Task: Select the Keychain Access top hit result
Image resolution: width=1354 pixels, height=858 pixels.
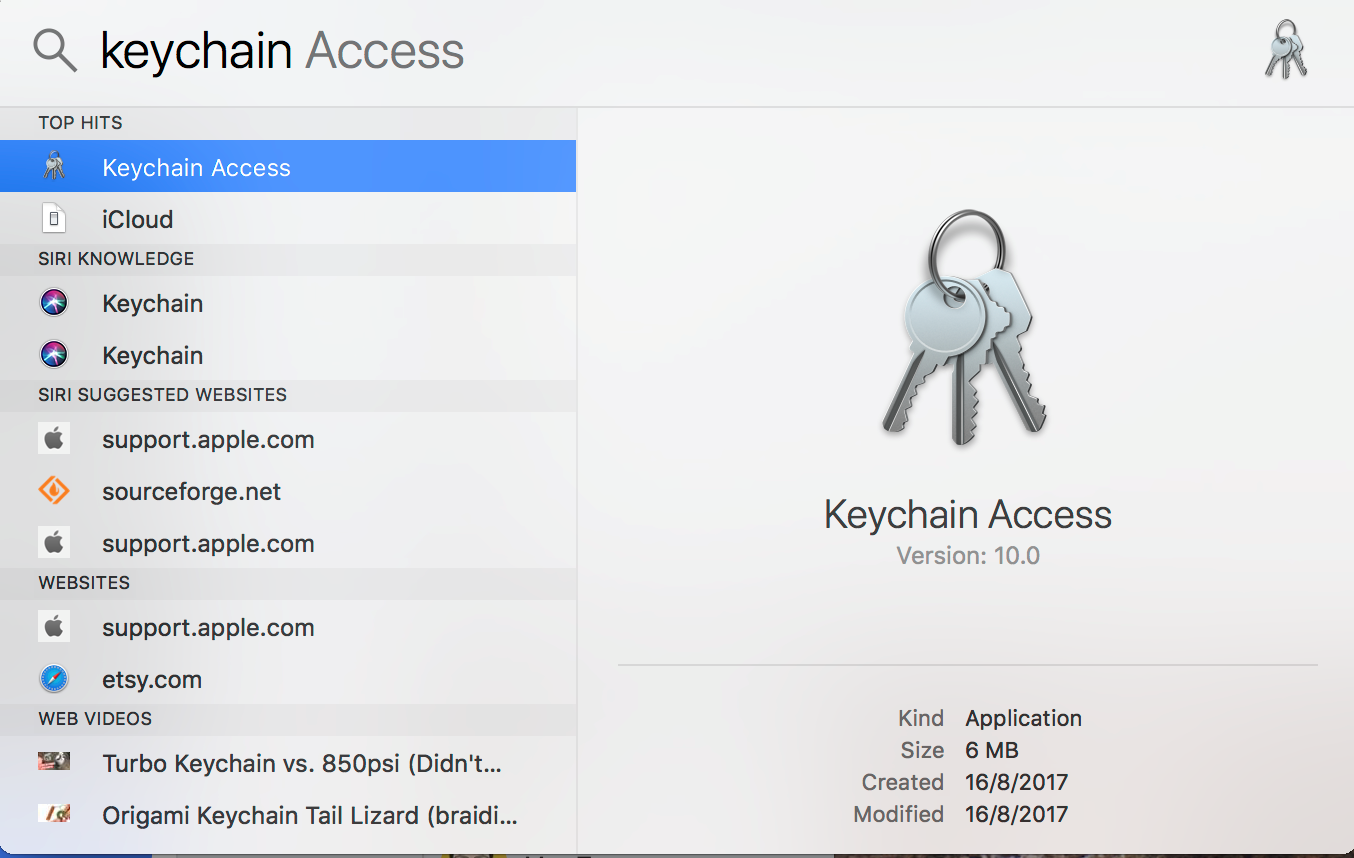Action: coord(196,168)
